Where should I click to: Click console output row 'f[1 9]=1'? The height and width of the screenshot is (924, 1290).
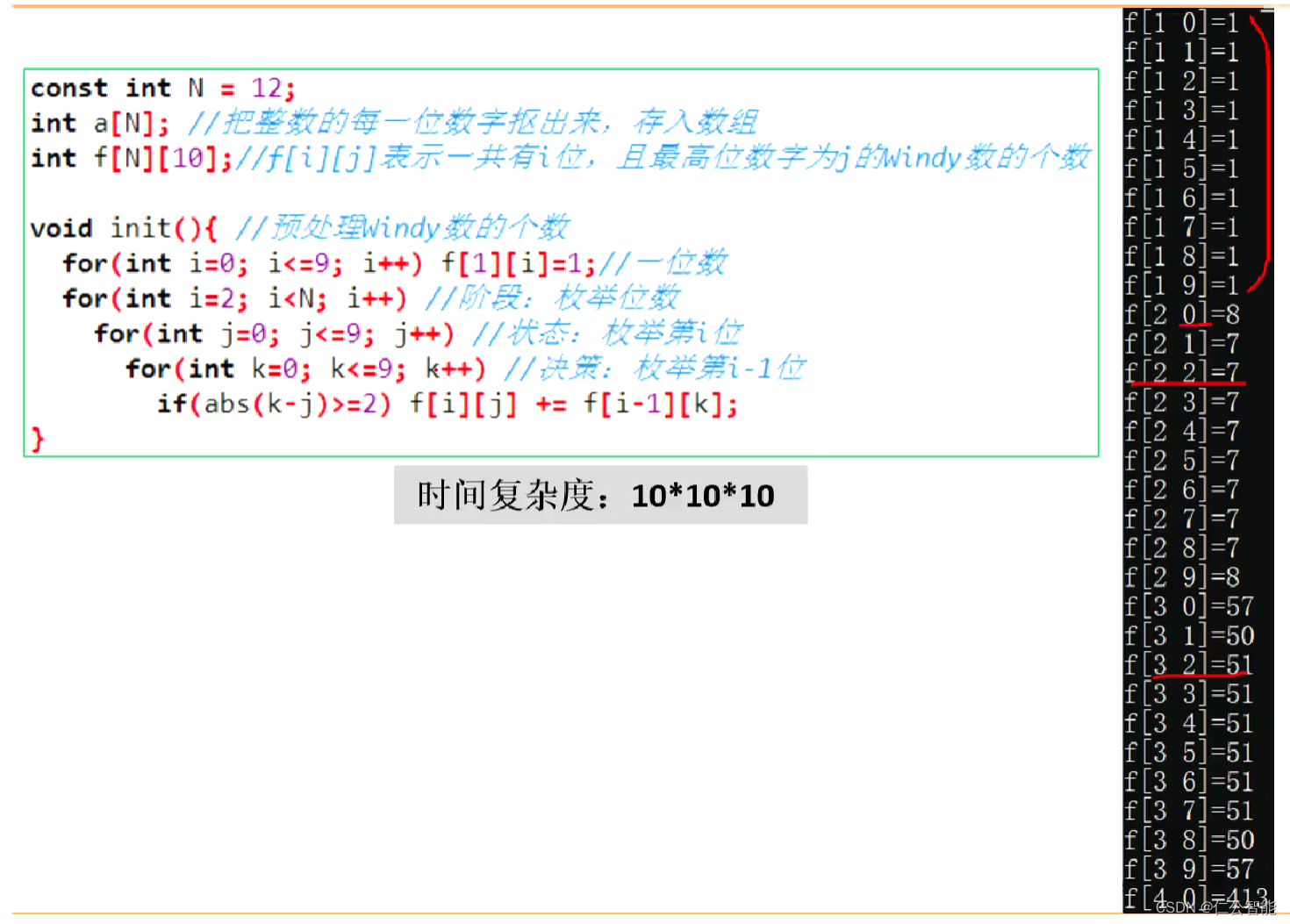coord(1182,285)
